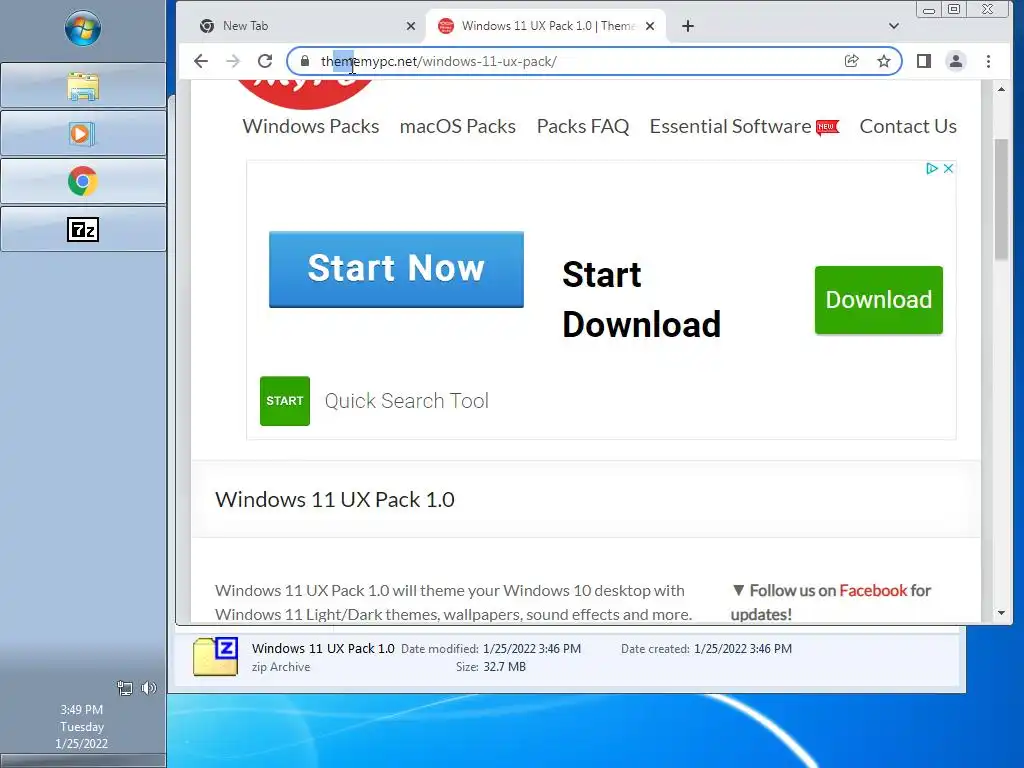Screen dimensions: 1024x768
Task: Select the zip archive icon in Explorer details
Action: tap(216, 656)
